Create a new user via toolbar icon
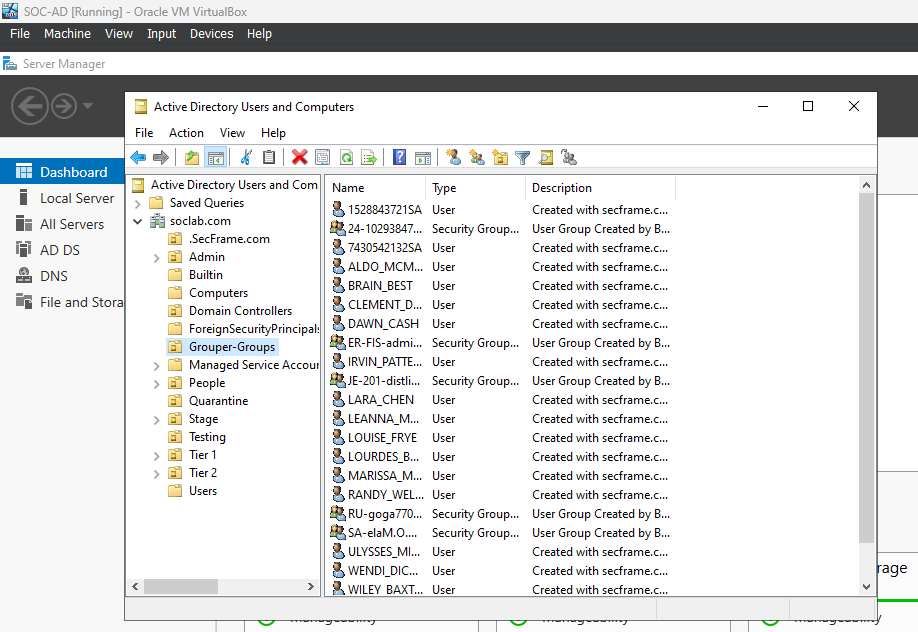The image size is (918, 632). tap(453, 157)
